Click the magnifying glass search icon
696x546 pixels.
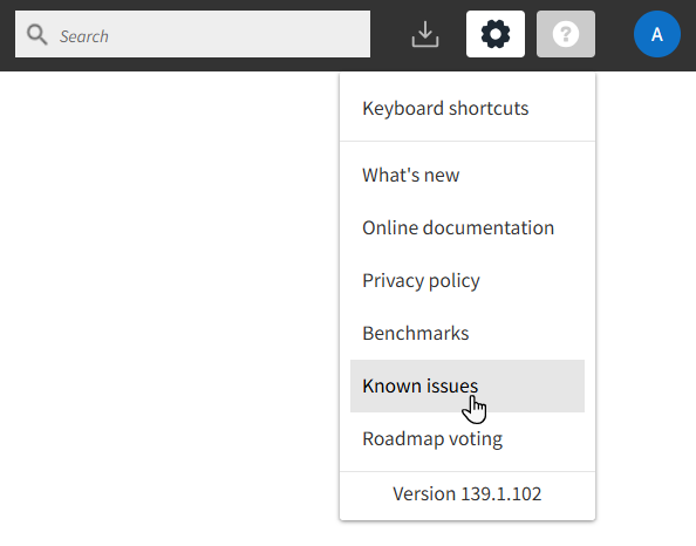(37, 36)
